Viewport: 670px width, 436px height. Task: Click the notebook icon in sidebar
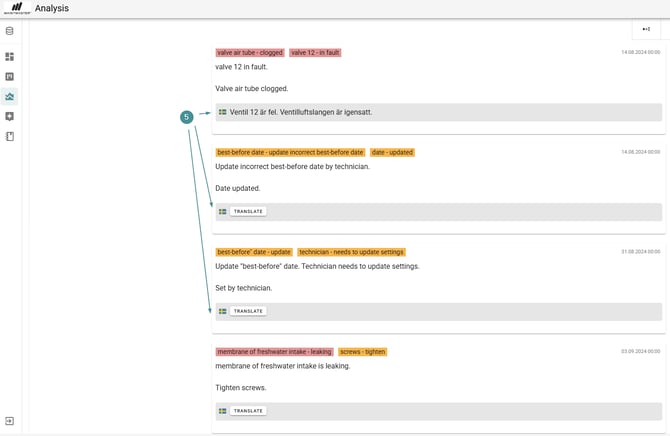point(10,137)
